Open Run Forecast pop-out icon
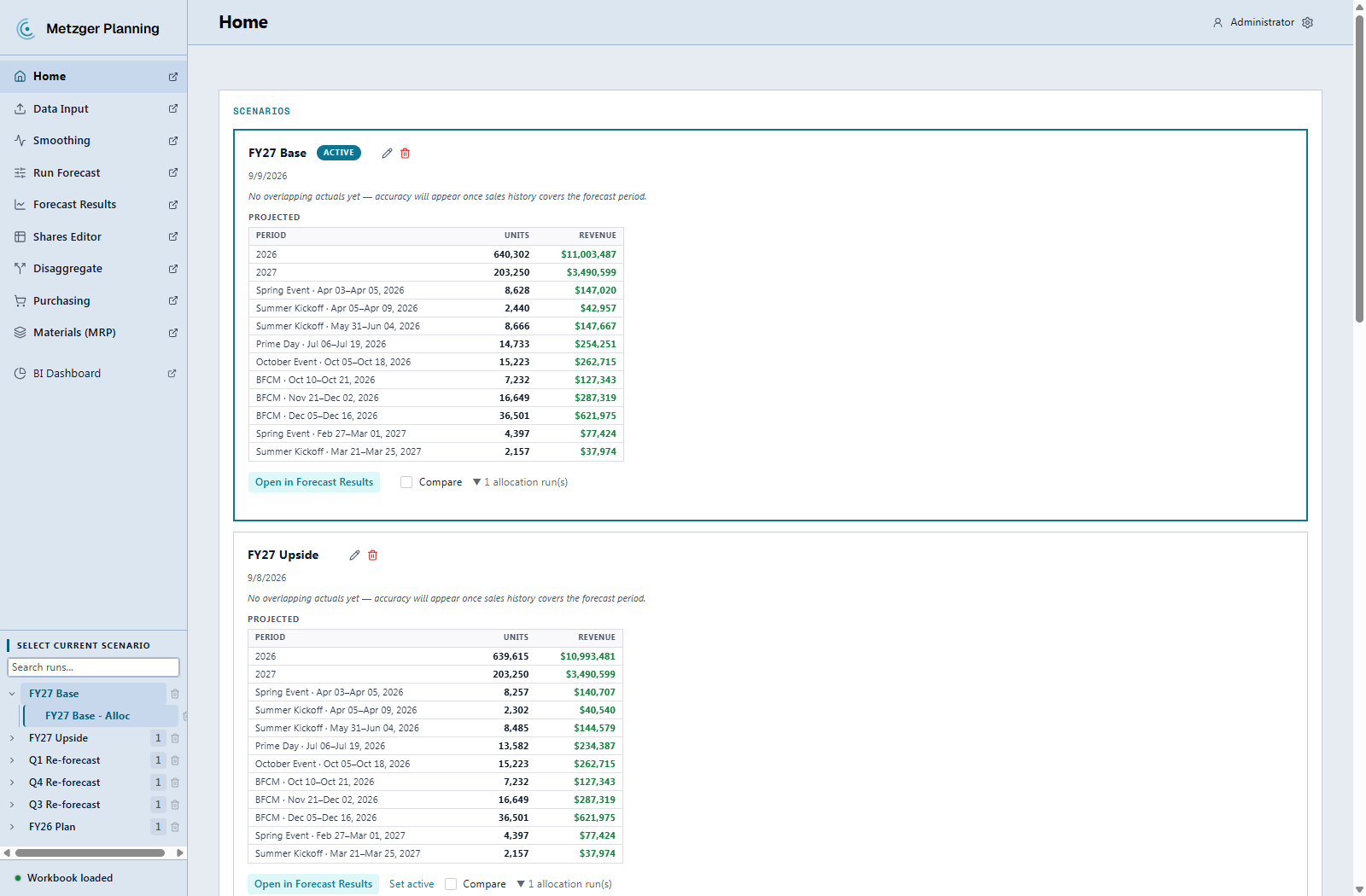1366x896 pixels. [x=173, y=172]
